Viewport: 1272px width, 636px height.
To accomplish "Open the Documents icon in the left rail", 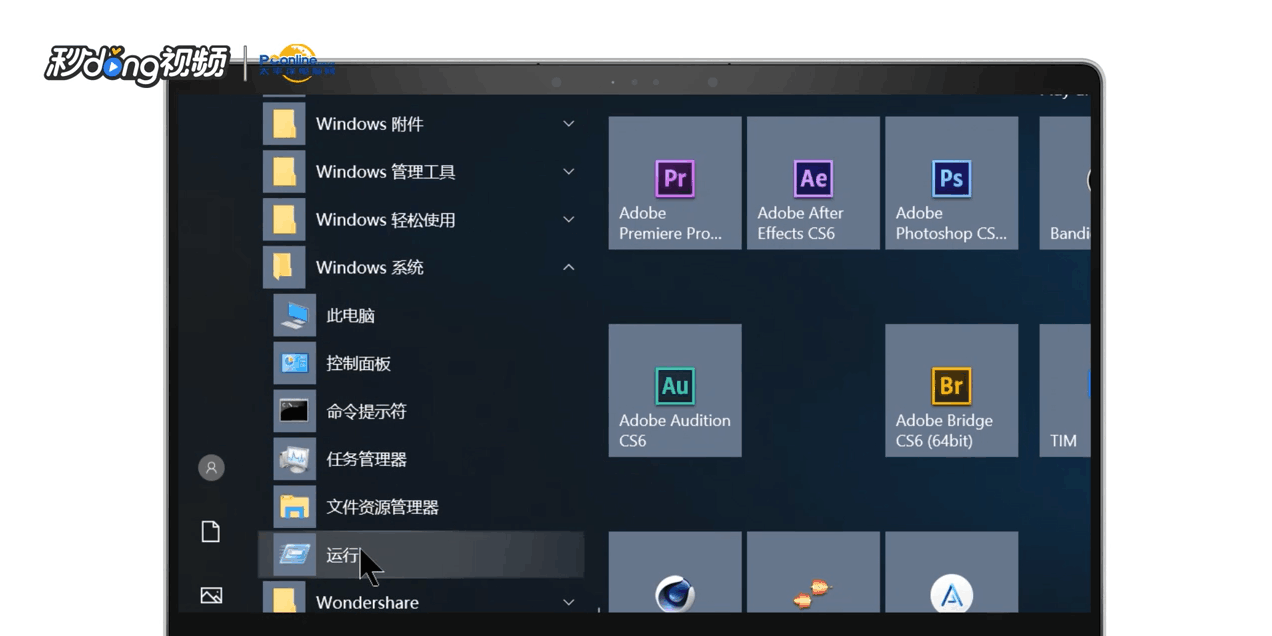I will point(211,531).
